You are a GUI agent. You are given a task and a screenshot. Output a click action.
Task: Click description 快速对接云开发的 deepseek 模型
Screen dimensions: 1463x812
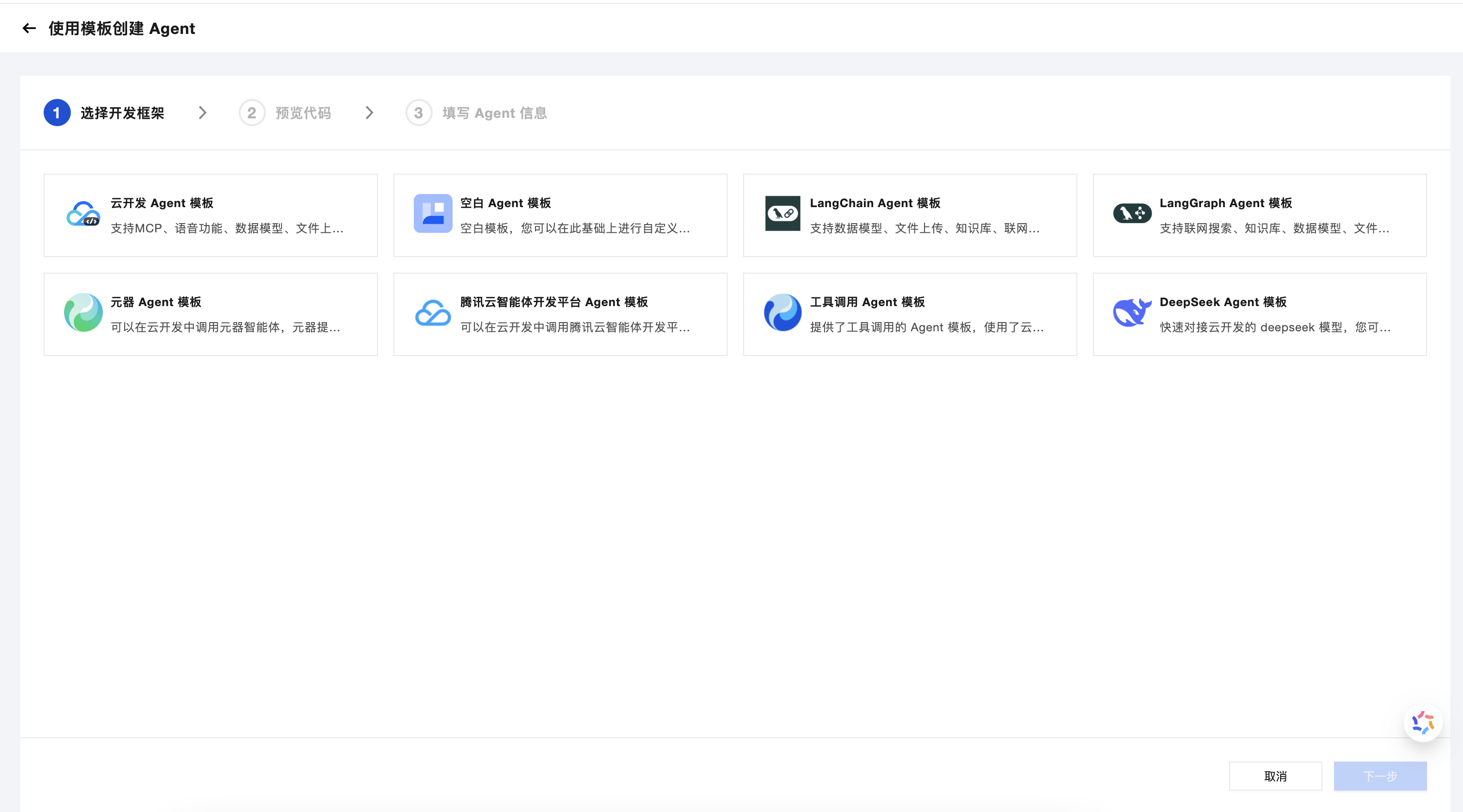point(1275,327)
